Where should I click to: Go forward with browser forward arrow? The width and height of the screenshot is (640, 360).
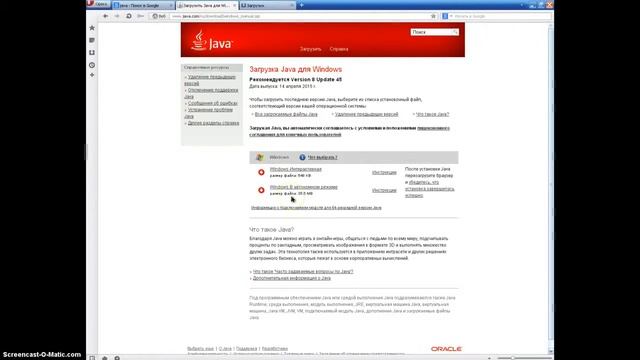pos(117,16)
